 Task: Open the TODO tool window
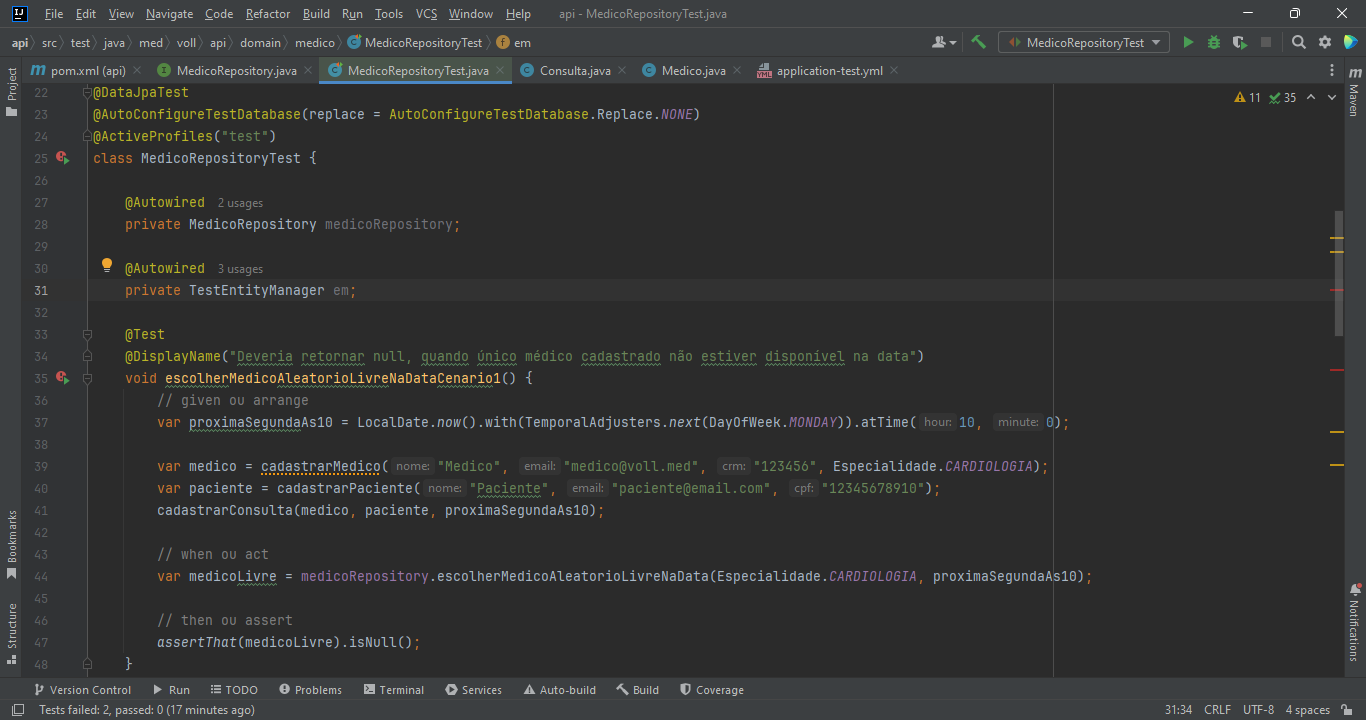pyautogui.click(x=234, y=690)
